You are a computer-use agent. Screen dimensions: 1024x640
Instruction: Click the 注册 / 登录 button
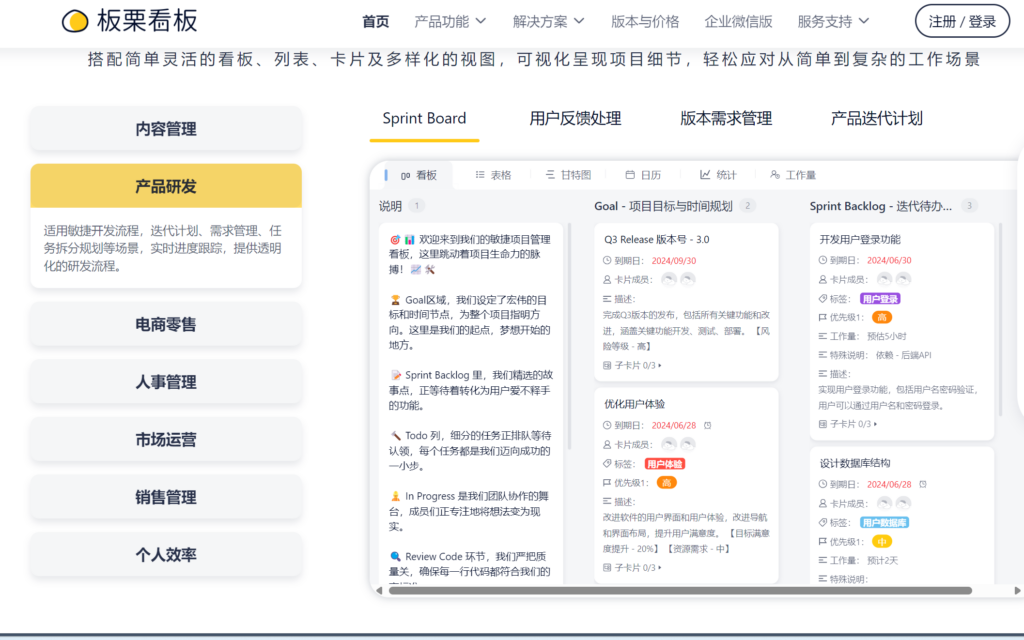tap(962, 19)
